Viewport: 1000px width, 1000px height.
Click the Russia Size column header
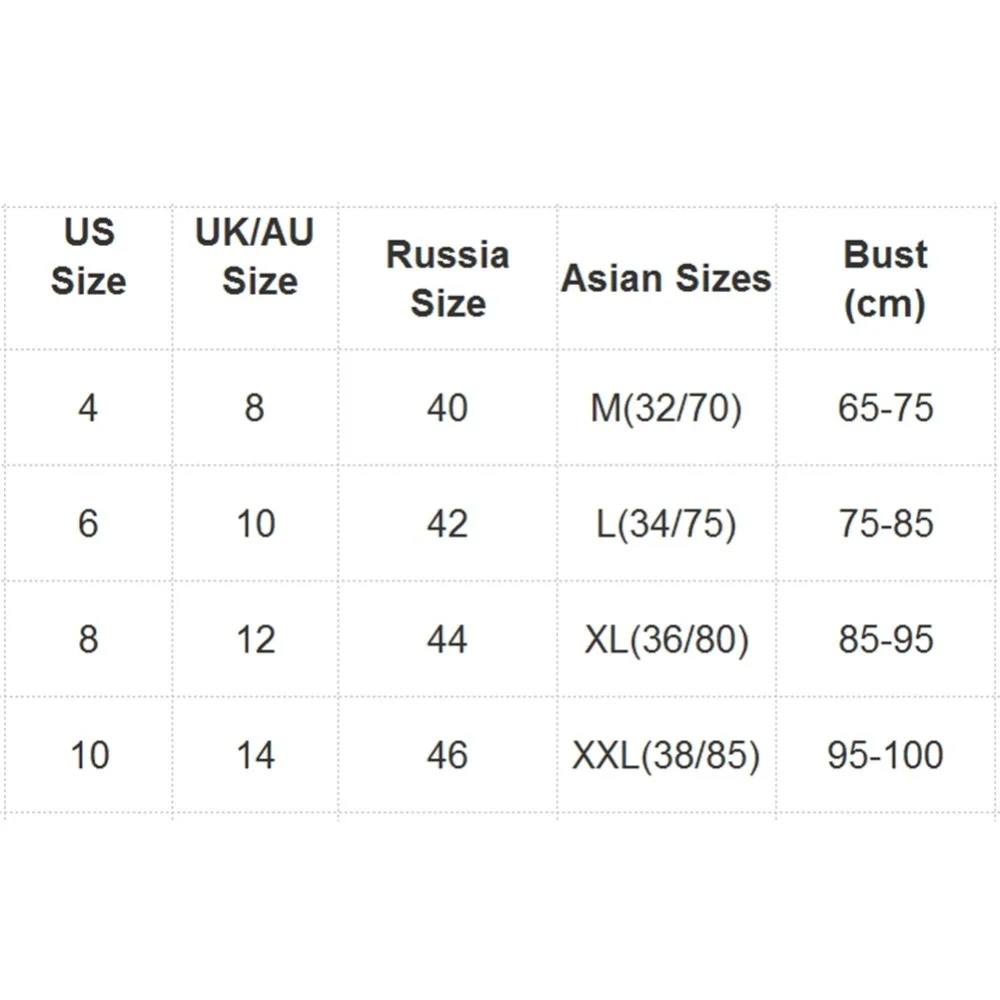(x=448, y=279)
